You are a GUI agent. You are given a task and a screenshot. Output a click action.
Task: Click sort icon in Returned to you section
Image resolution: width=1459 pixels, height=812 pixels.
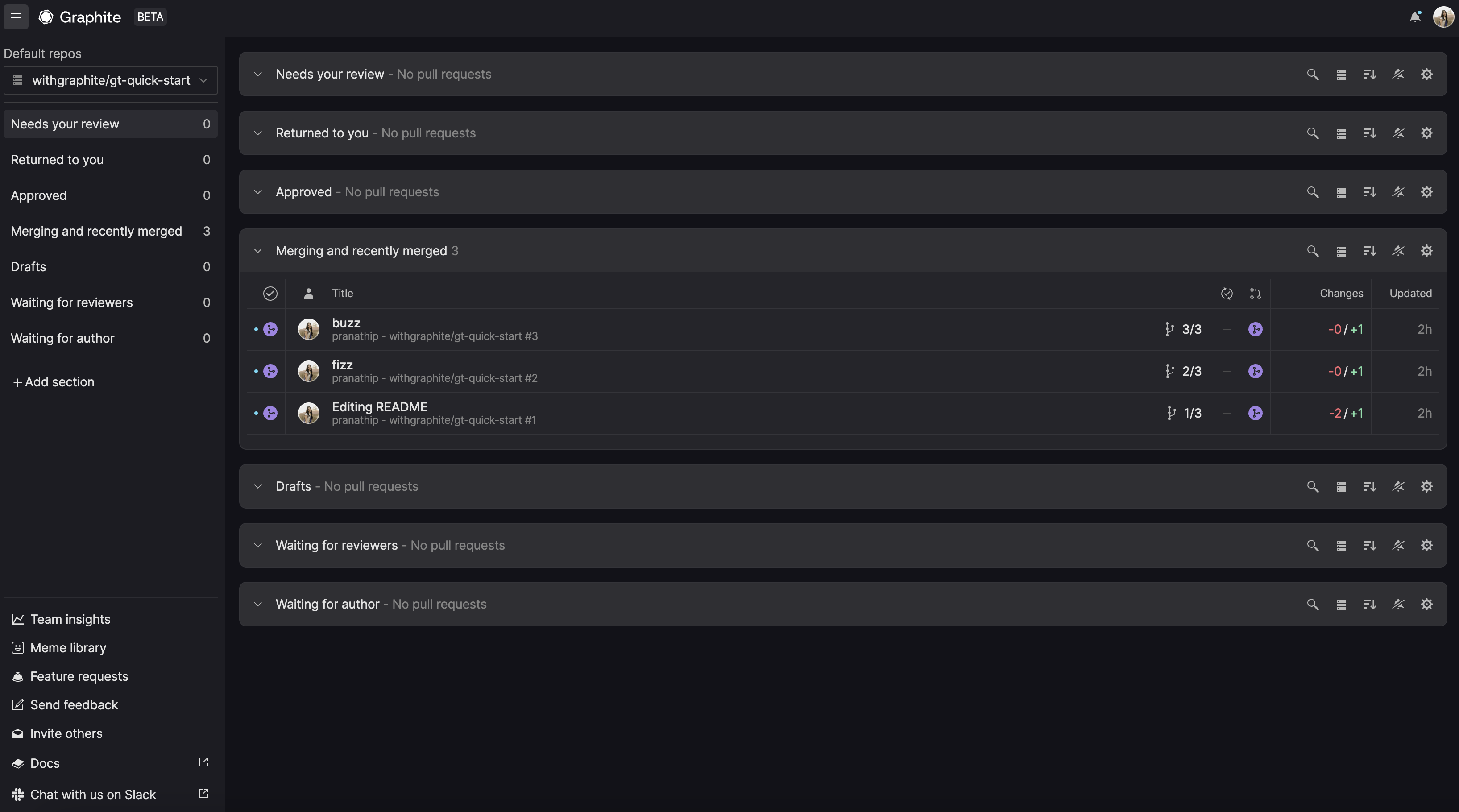click(1369, 133)
